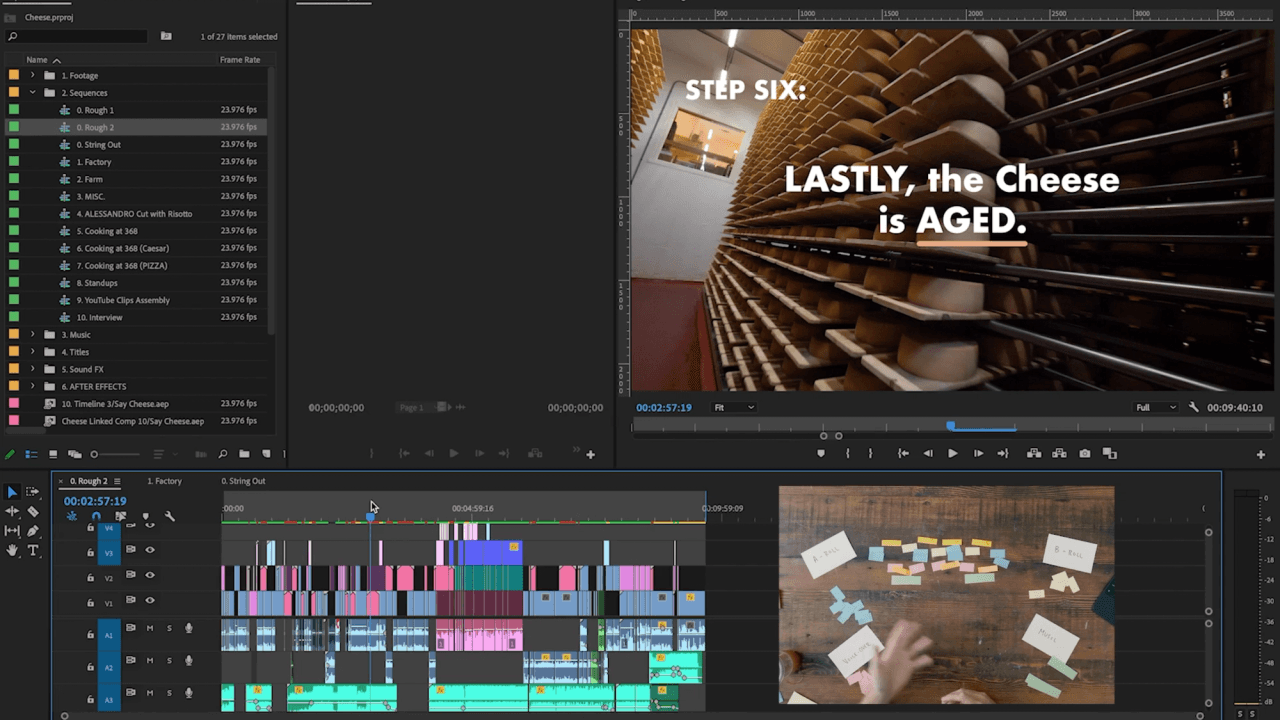This screenshot has width=1280, height=720.
Task: Hide track V1 with eye icon
Action: point(150,600)
